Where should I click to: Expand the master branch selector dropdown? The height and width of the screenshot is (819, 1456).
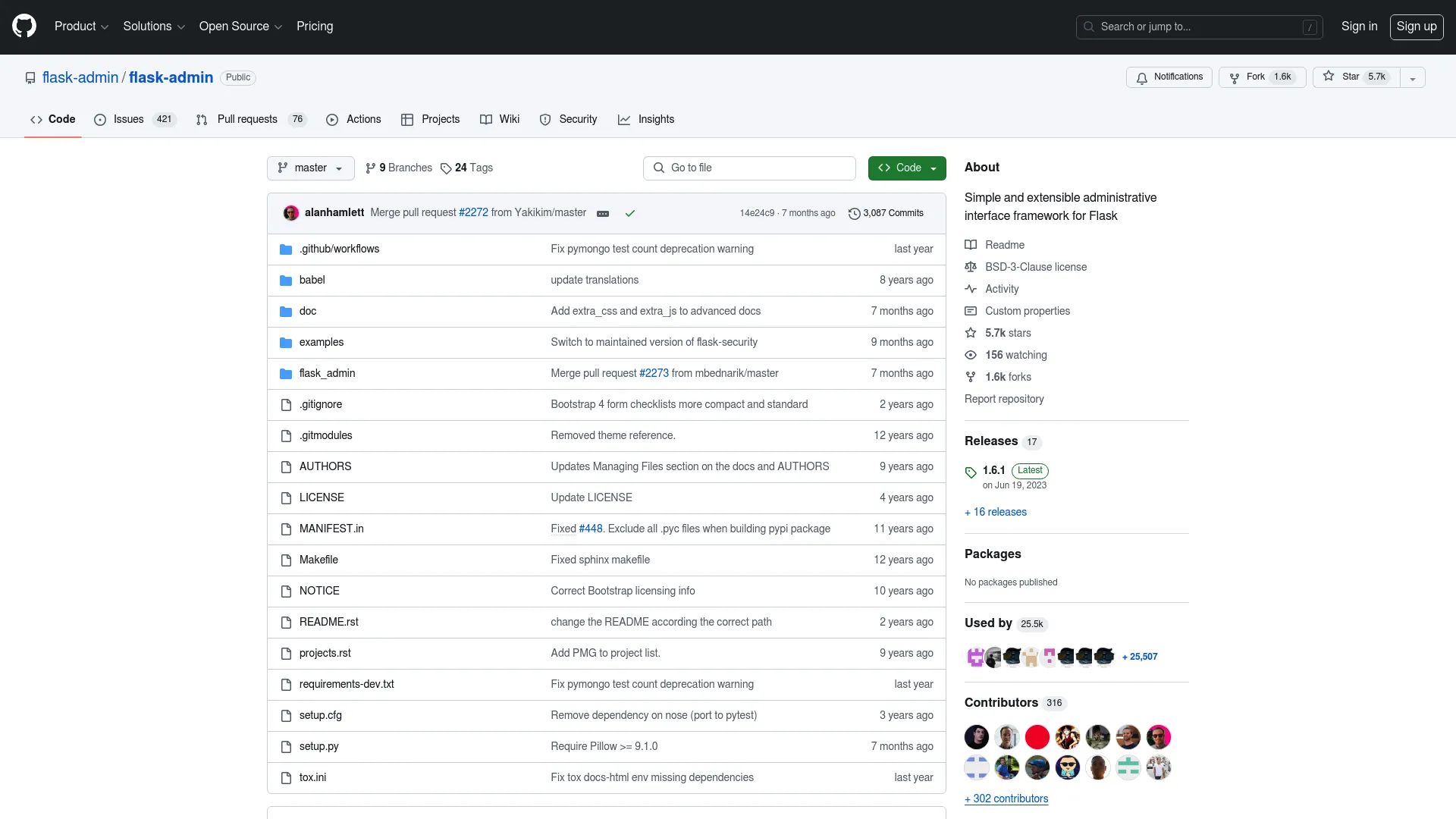click(x=311, y=167)
